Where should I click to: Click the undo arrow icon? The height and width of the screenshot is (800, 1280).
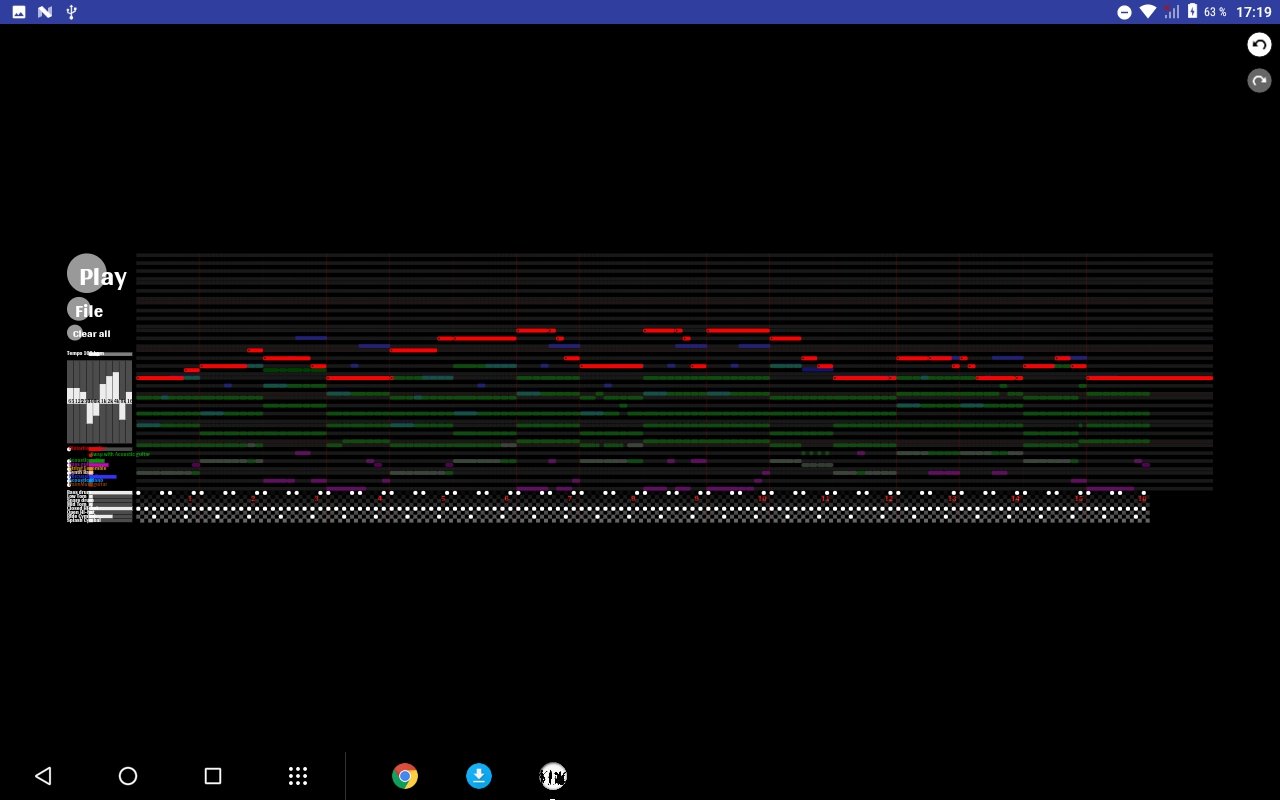click(1259, 44)
